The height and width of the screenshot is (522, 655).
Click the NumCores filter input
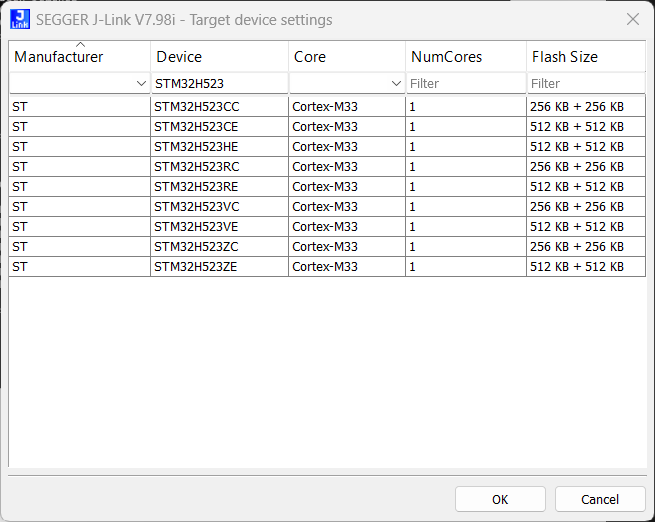click(466, 83)
